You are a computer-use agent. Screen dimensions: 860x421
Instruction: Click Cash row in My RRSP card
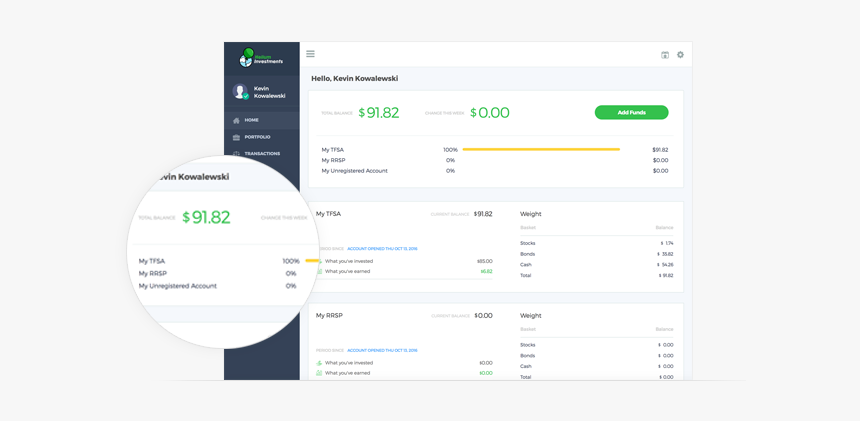(597, 366)
